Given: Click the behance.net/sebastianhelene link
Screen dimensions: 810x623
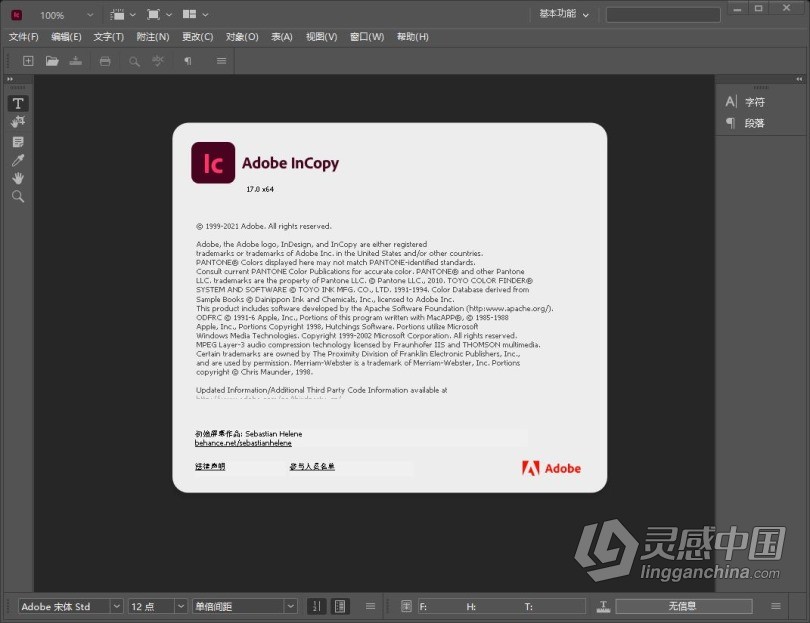Looking at the screenshot, I should pyautogui.click(x=243, y=443).
